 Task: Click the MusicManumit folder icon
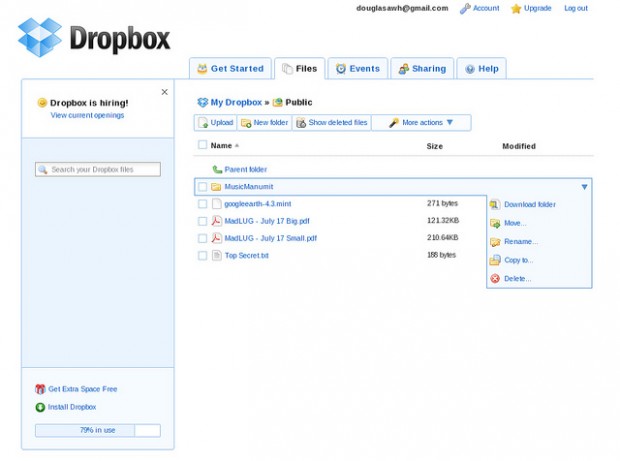coord(216,187)
